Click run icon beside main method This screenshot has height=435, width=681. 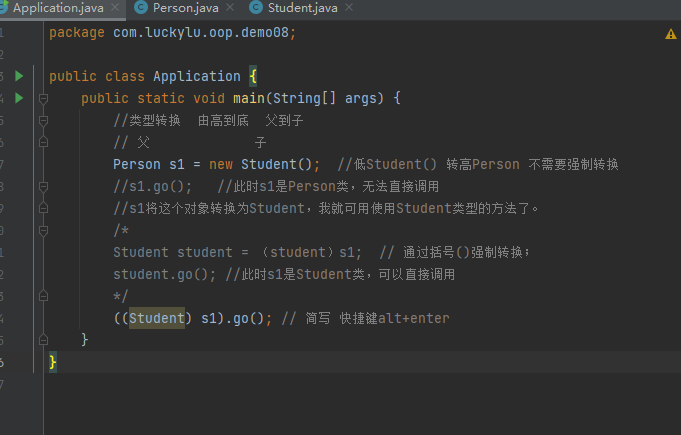tap(19, 98)
